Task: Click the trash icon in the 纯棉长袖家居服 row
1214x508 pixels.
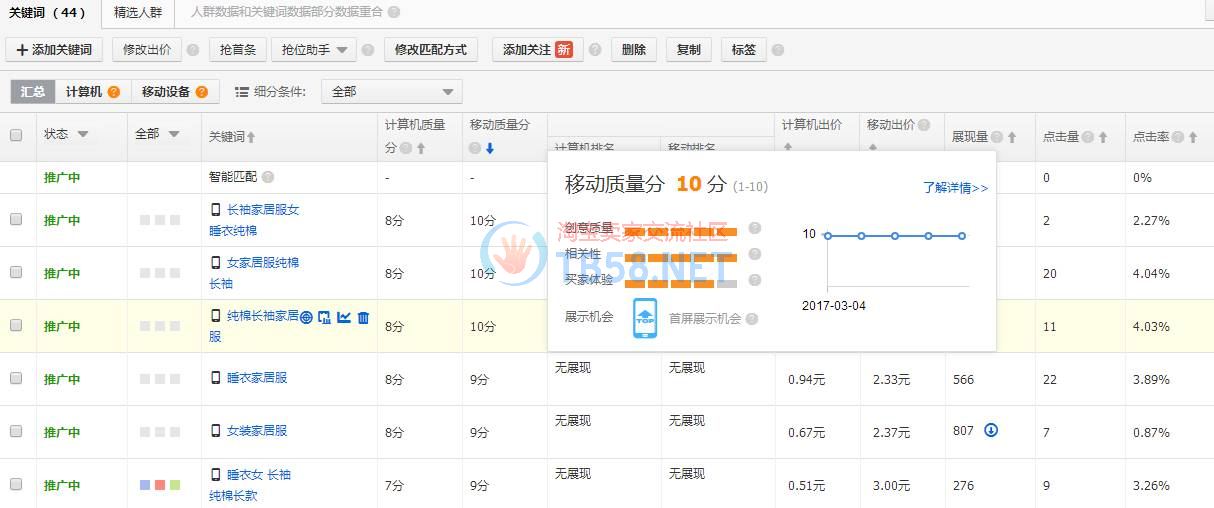Action: click(363, 318)
